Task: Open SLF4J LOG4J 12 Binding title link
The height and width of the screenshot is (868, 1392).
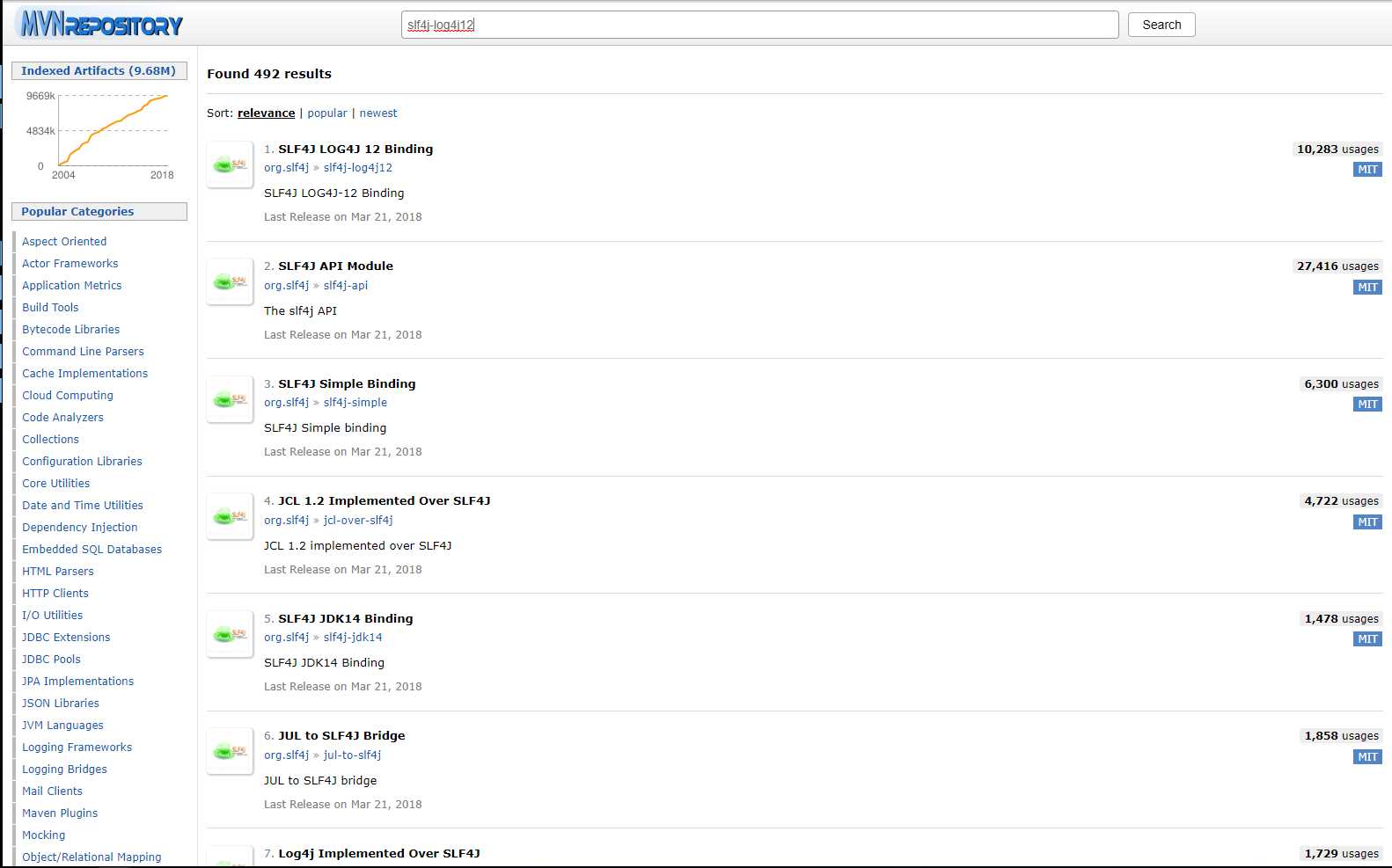Action: point(355,150)
